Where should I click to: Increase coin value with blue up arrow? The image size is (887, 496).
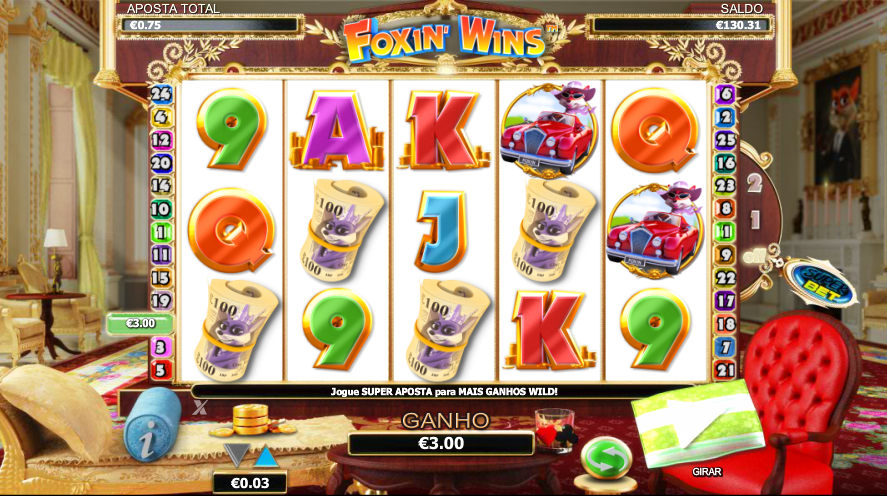pyautogui.click(x=265, y=456)
